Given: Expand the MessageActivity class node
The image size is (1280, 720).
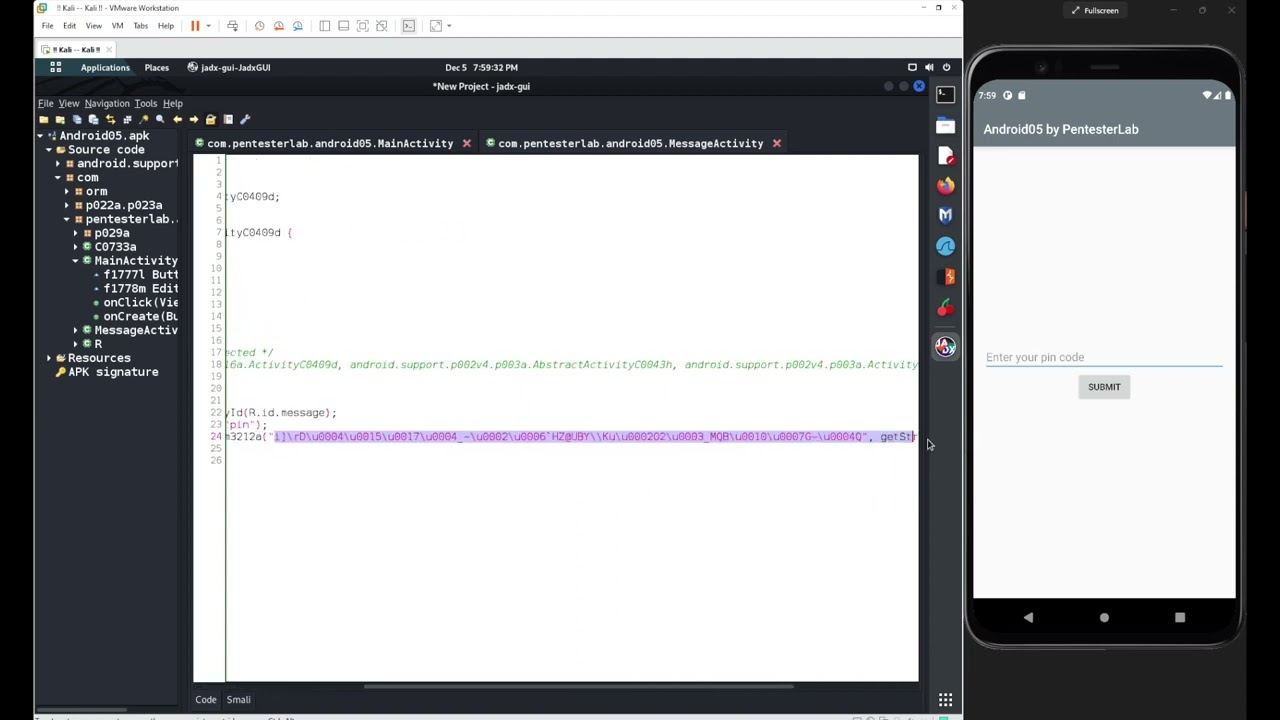Looking at the screenshot, I should point(75,330).
